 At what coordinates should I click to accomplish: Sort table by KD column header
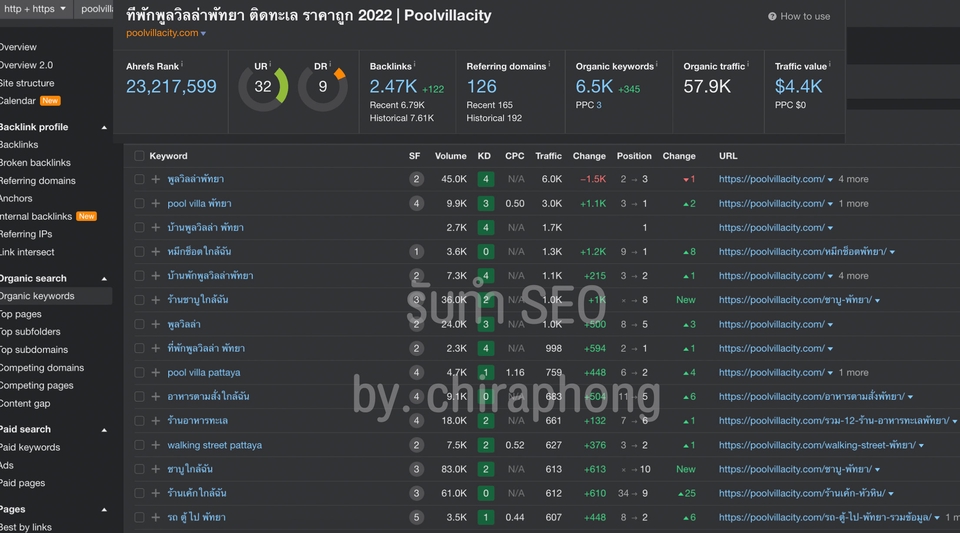click(484, 156)
